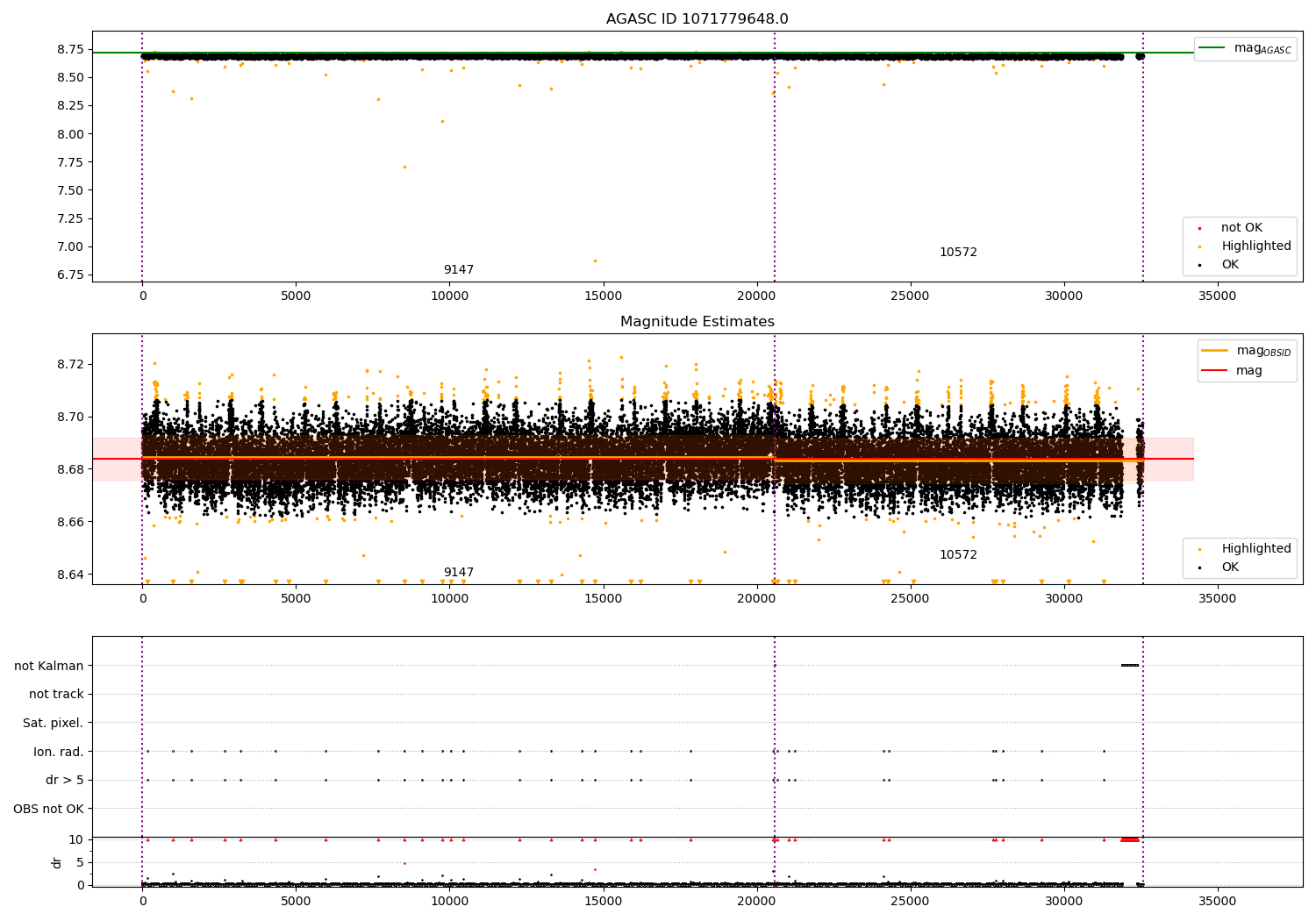Click the 25000 x-axis tick of Magnitude Estimates plot
Viewport: 1316px width, 921px height.
(x=910, y=598)
